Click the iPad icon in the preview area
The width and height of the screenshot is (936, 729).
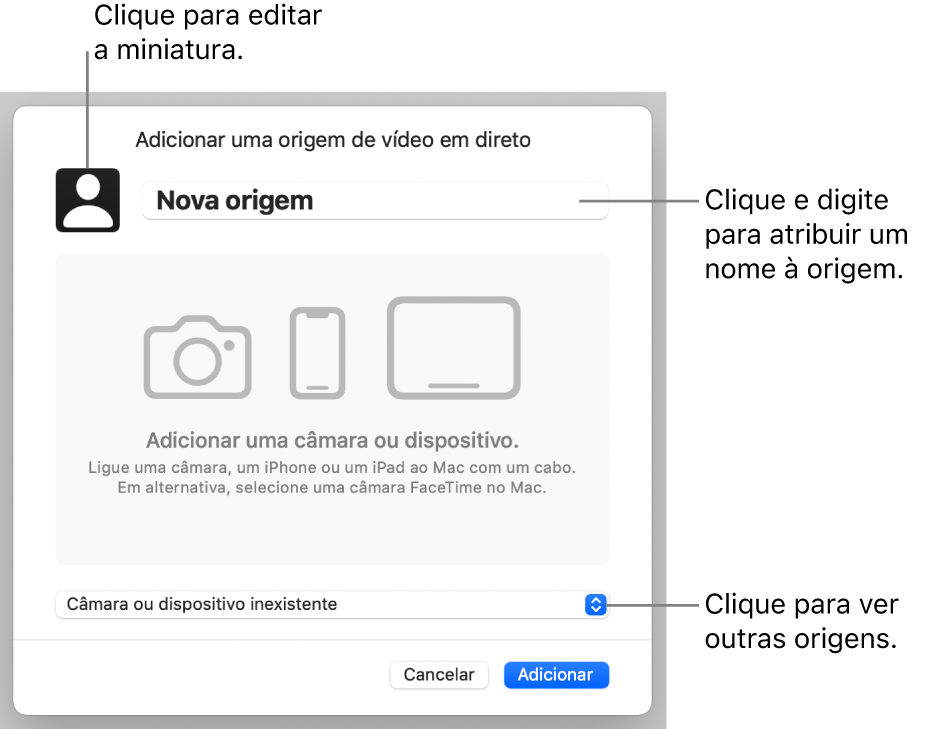click(x=454, y=347)
